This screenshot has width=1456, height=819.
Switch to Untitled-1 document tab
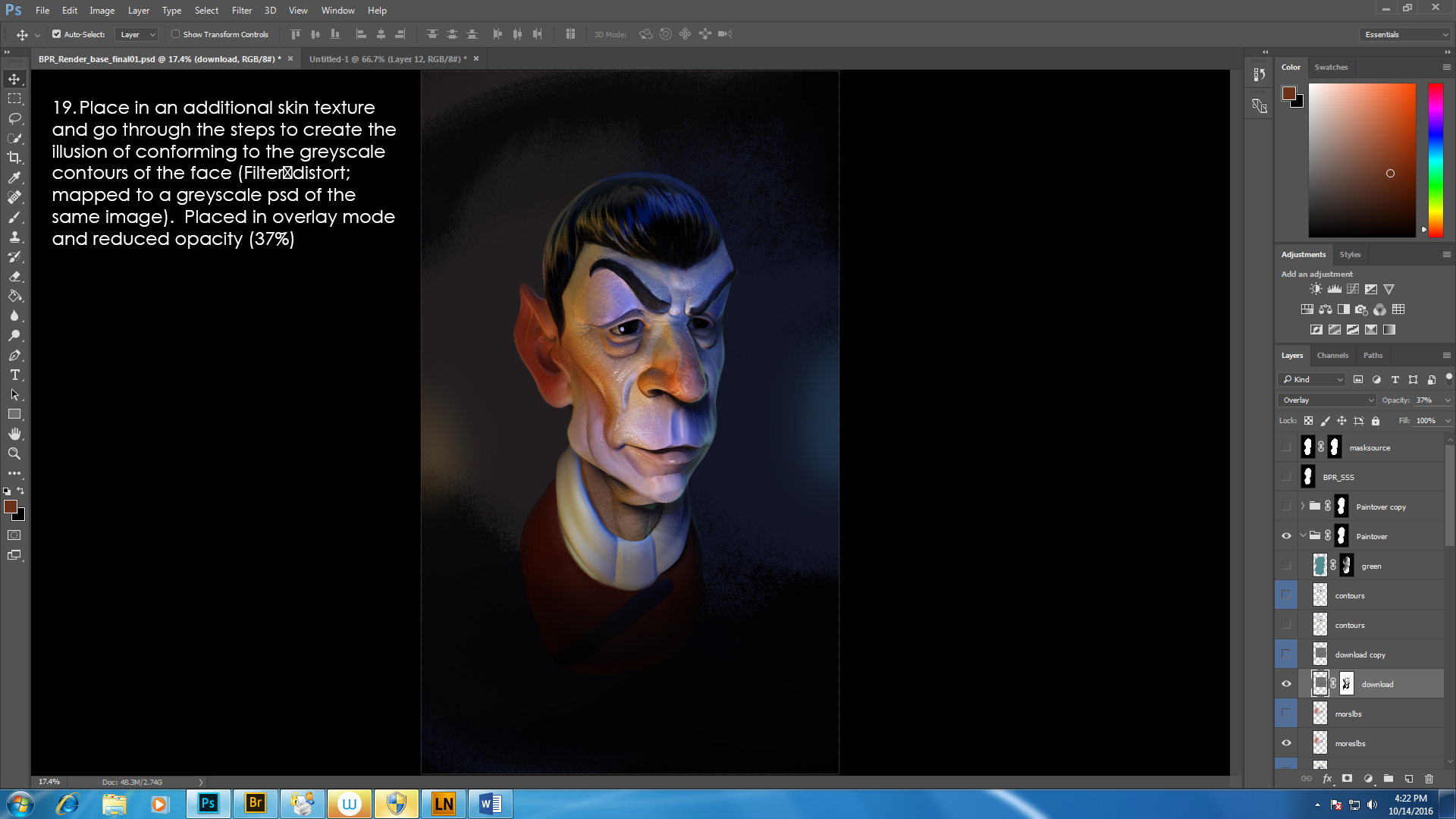click(387, 59)
